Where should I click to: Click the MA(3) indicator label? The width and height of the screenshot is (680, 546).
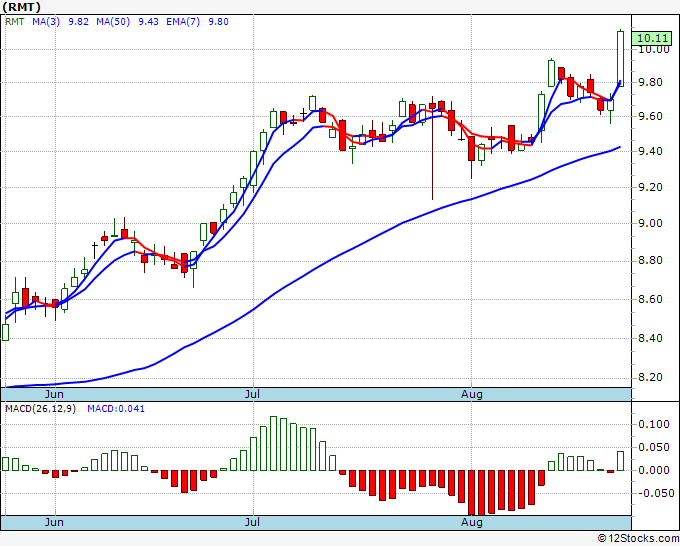[x=46, y=22]
